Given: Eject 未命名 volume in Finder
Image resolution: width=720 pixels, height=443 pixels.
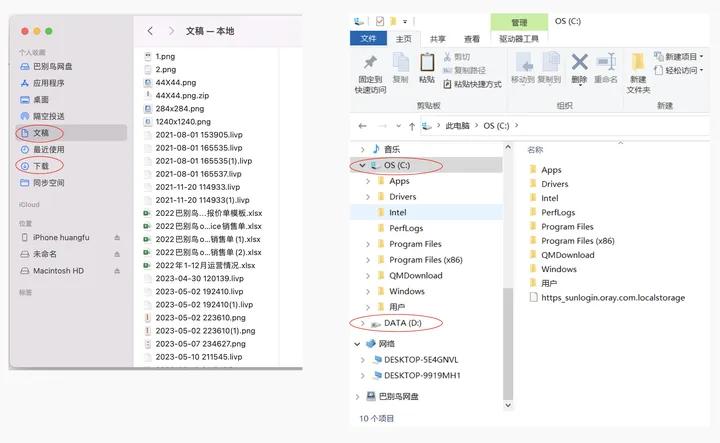Looking at the screenshot, I should pos(117,254).
